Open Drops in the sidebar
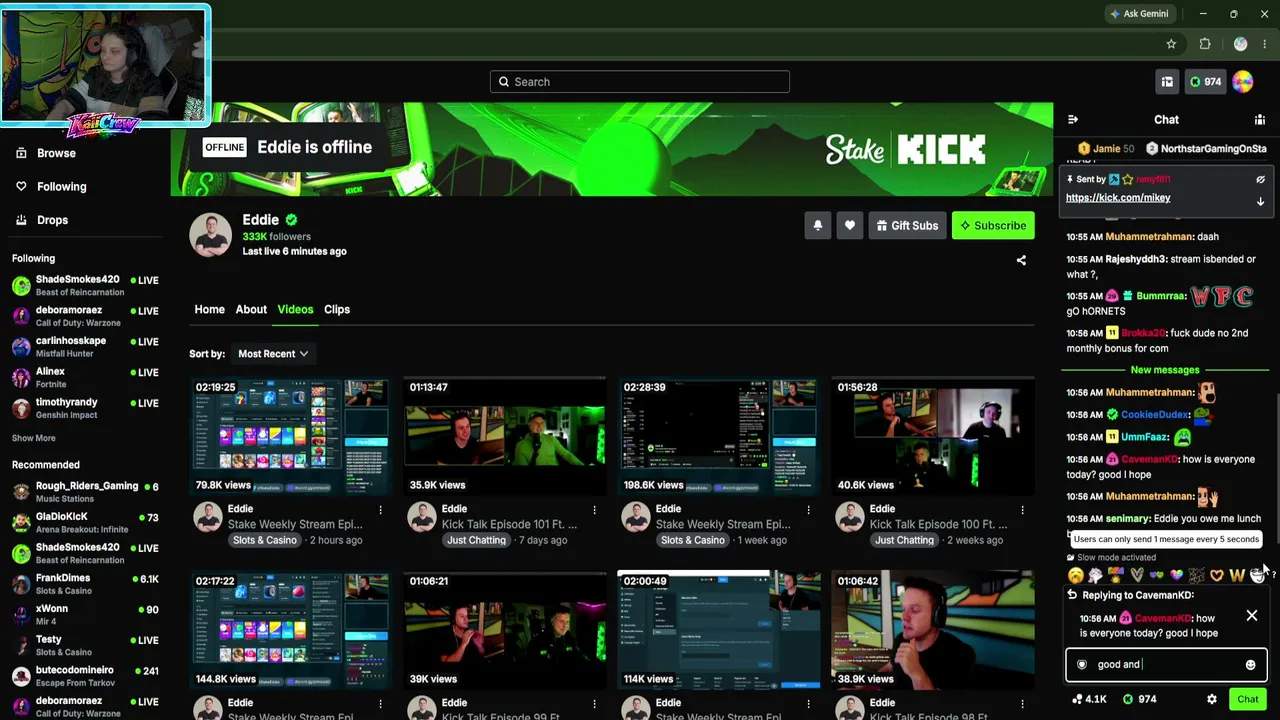The width and height of the screenshot is (1280, 720). pyautogui.click(x=41, y=220)
